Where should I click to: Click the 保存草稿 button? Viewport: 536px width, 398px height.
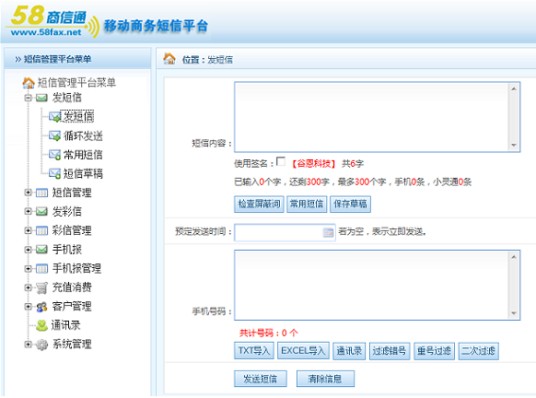(350, 204)
